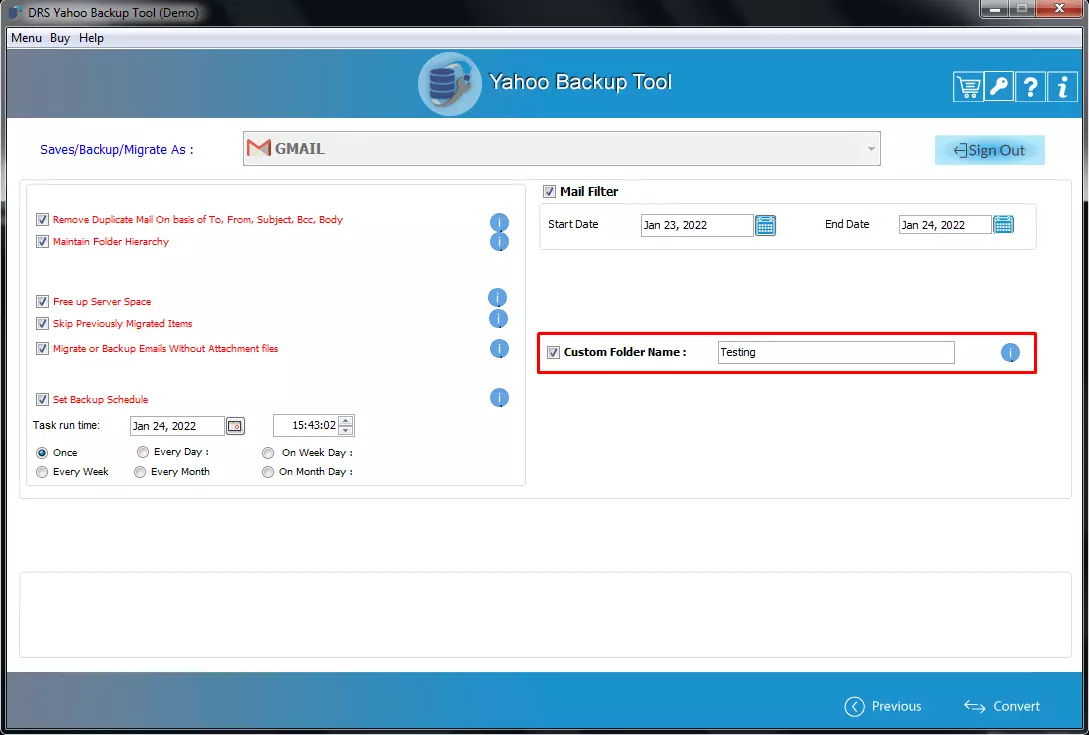Uncheck Remove Duplicate Mail checkbox
The width and height of the screenshot is (1089, 735).
[42, 220]
